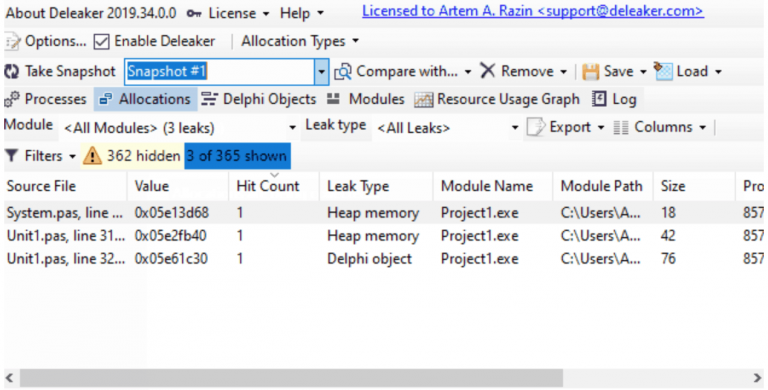Sort by the Module Name column header
Viewport: 768px width, 390px height.
[493, 186]
